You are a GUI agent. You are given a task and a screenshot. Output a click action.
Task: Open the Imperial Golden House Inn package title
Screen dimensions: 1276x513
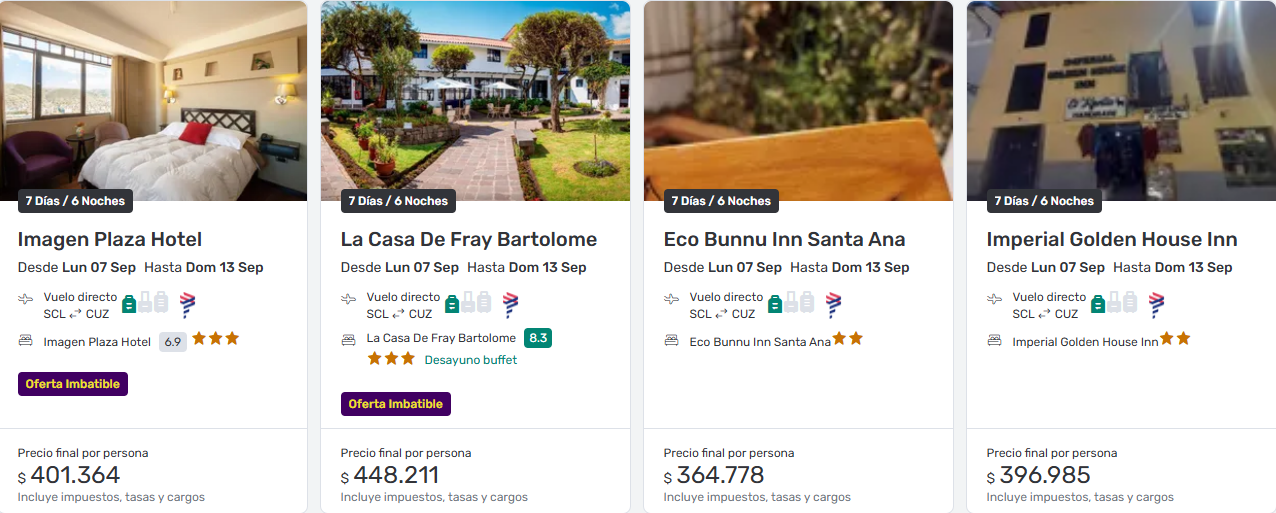coord(1112,240)
